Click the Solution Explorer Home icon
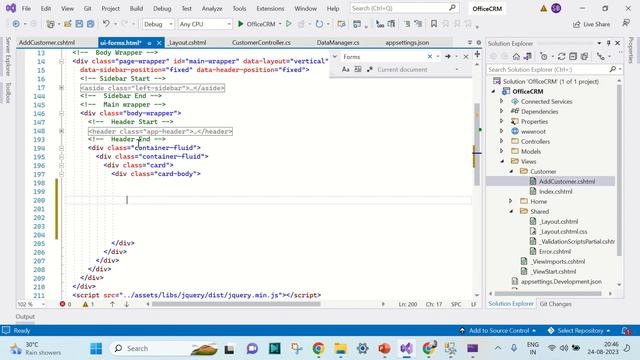 point(516,56)
